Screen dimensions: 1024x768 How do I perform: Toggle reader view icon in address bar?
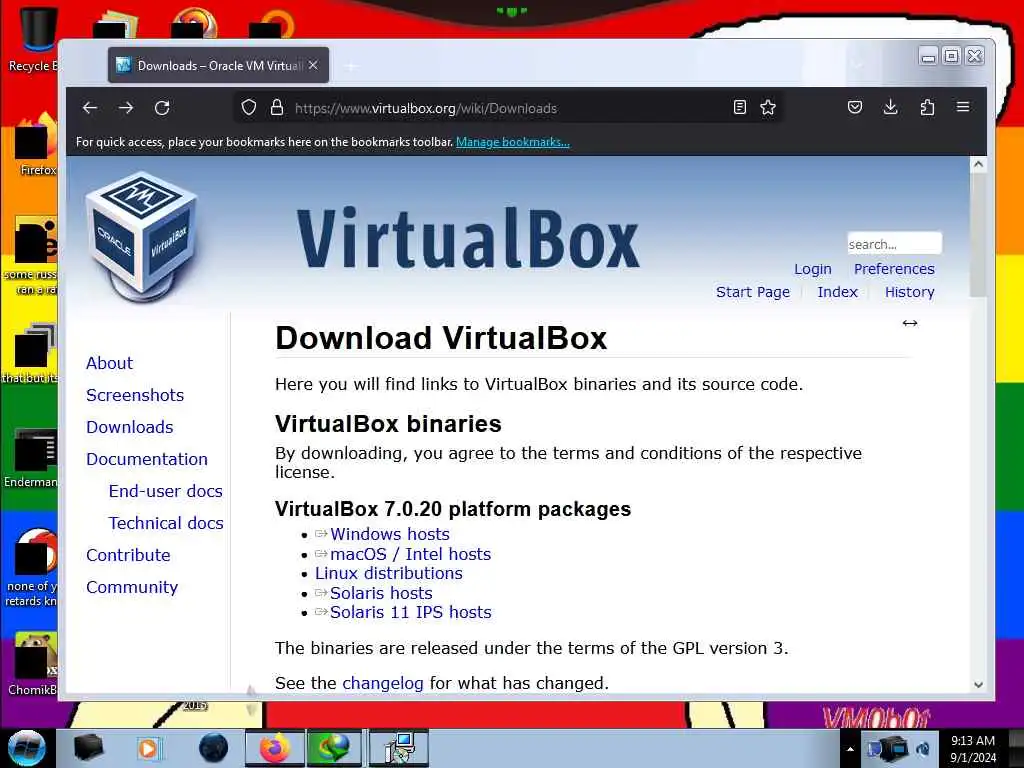739,108
